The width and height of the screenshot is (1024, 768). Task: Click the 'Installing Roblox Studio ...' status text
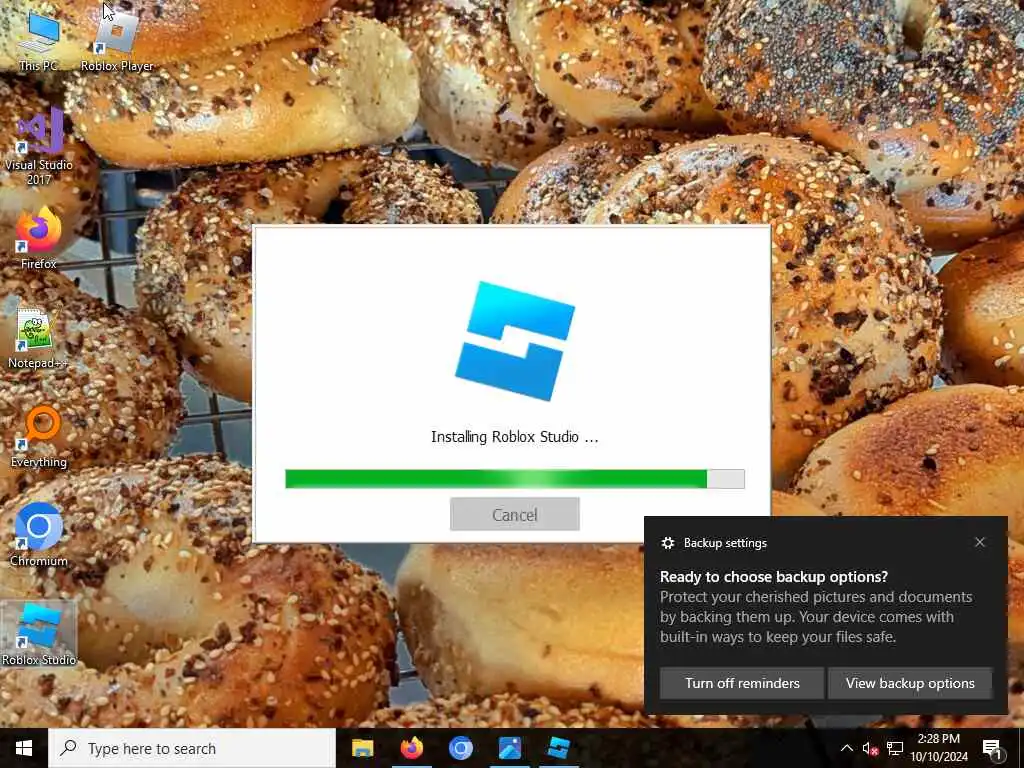tap(515, 437)
